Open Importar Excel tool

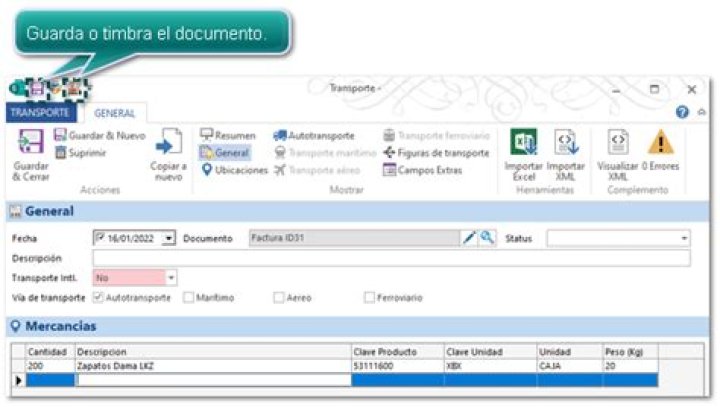[x=524, y=143]
